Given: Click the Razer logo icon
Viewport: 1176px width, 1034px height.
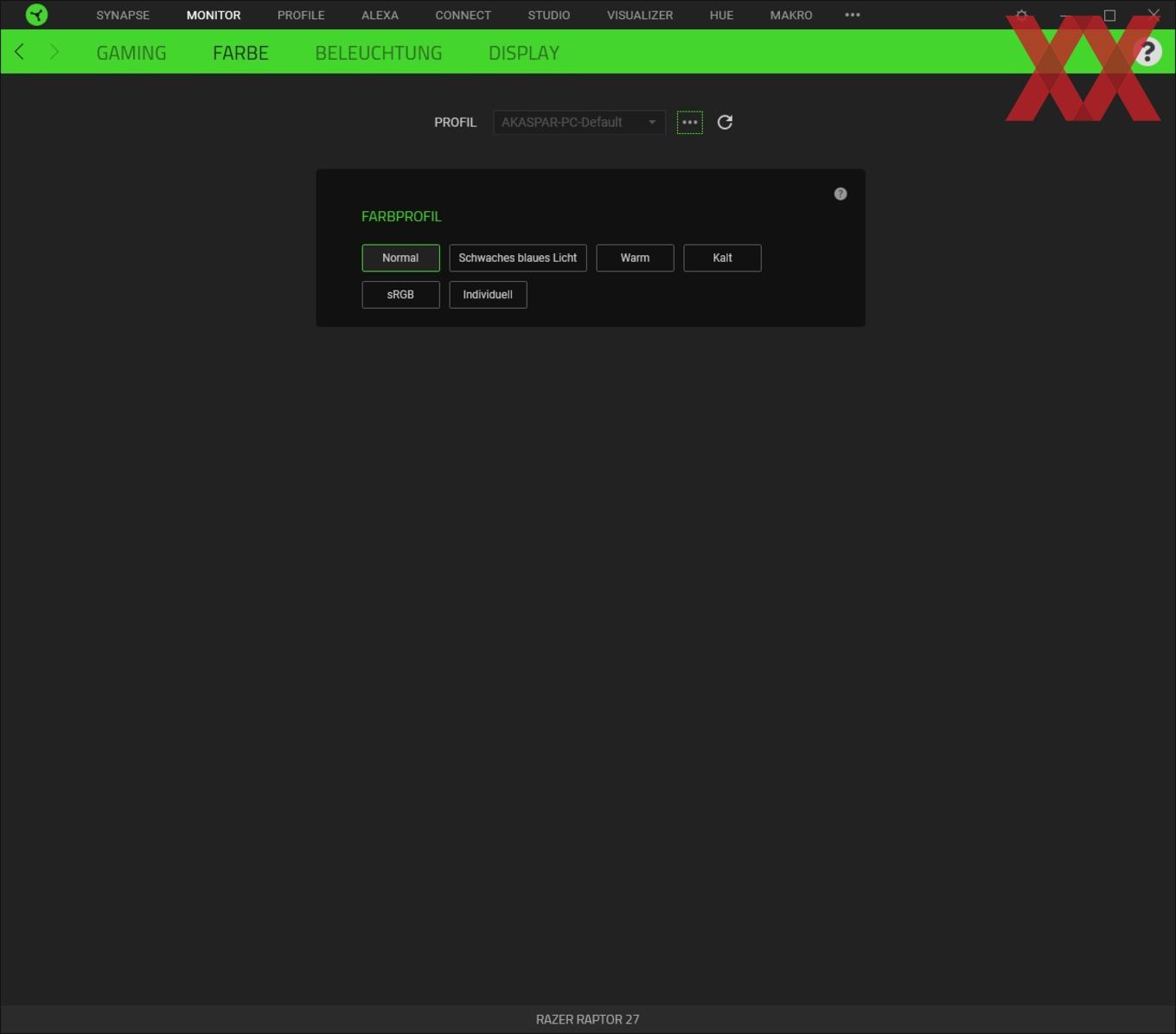Looking at the screenshot, I should (x=36, y=15).
